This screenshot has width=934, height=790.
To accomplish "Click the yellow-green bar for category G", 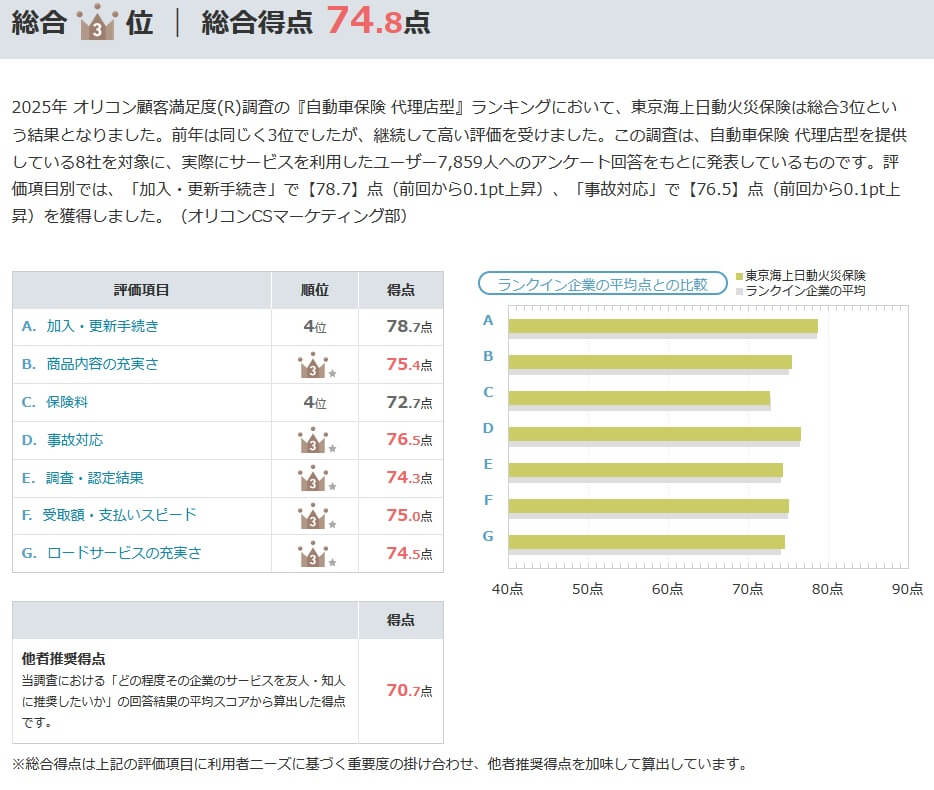I will [x=646, y=541].
